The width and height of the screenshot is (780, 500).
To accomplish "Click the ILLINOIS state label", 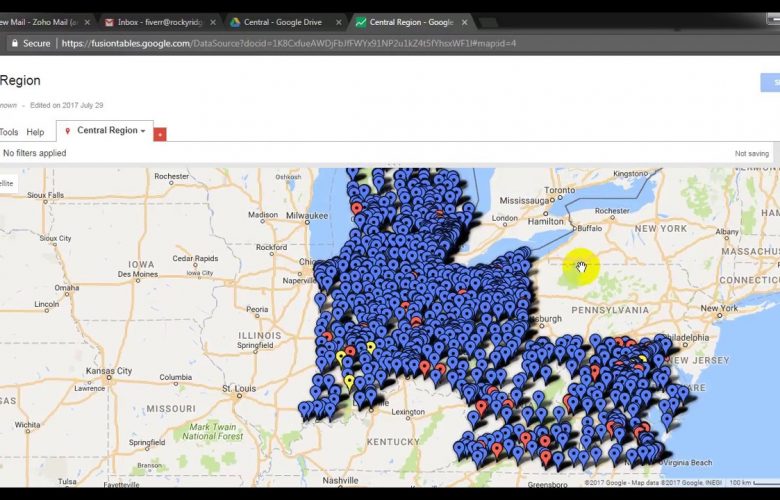I will click(x=260, y=336).
